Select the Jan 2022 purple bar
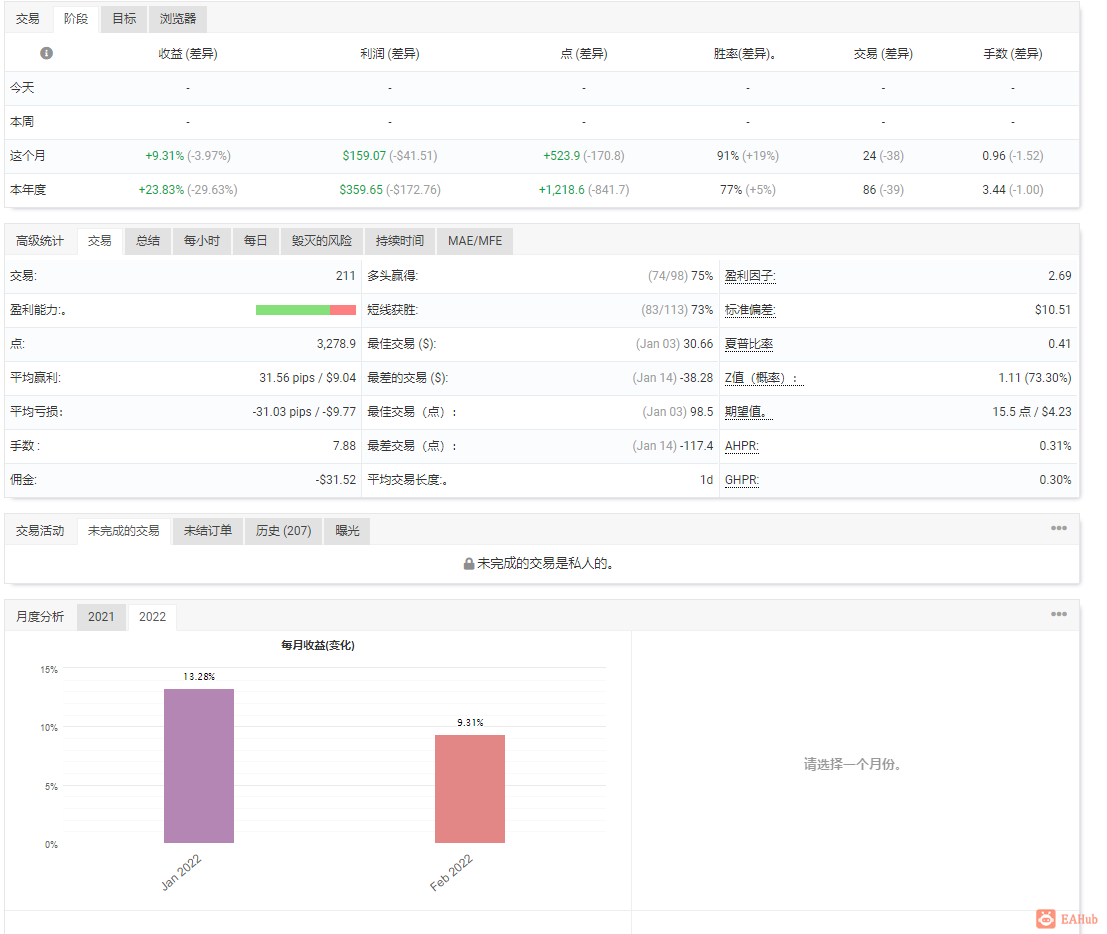The height and width of the screenshot is (934, 1107). coord(199,766)
